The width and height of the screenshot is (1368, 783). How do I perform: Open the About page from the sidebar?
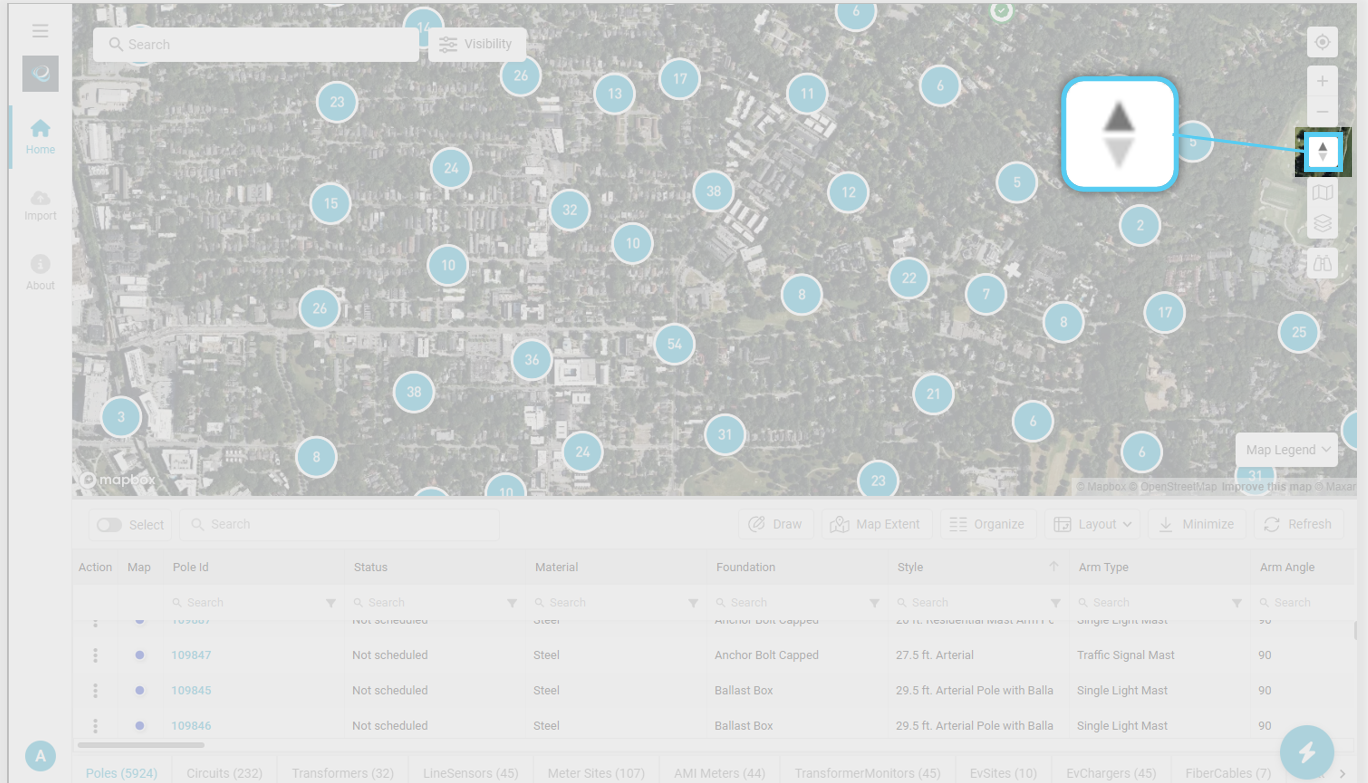pyautogui.click(x=40, y=273)
